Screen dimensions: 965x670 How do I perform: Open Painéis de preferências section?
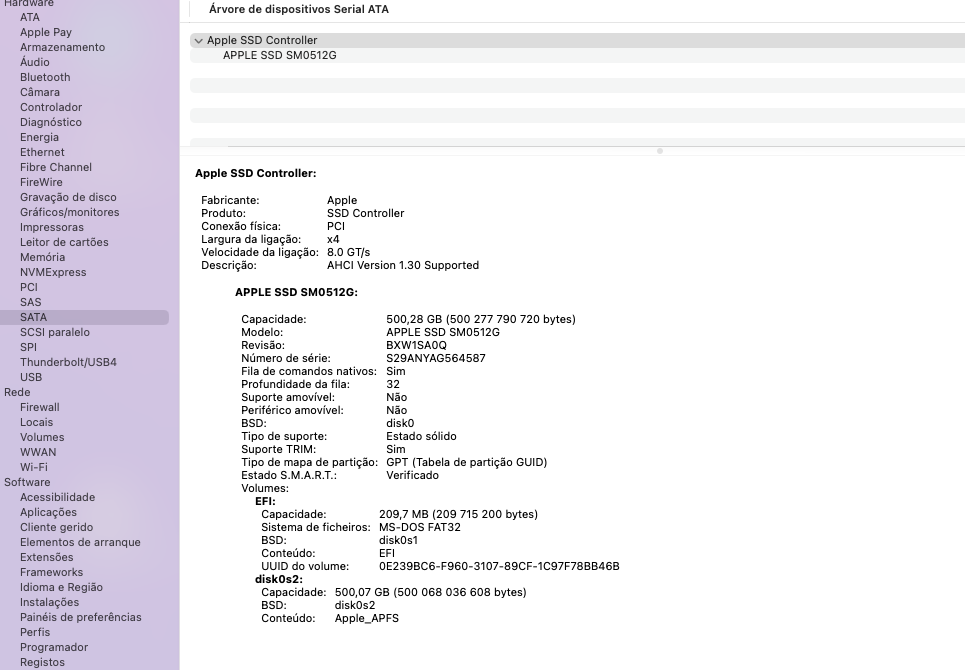81,617
